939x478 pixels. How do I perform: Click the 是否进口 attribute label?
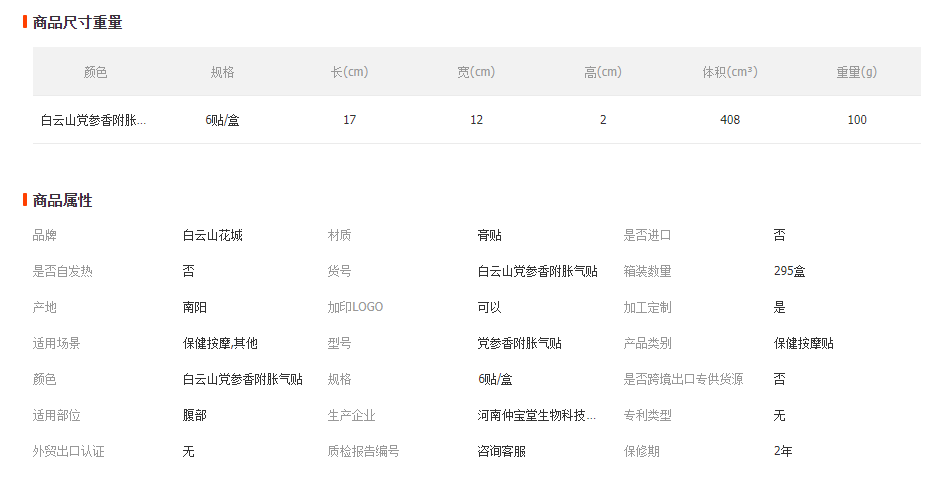point(647,235)
